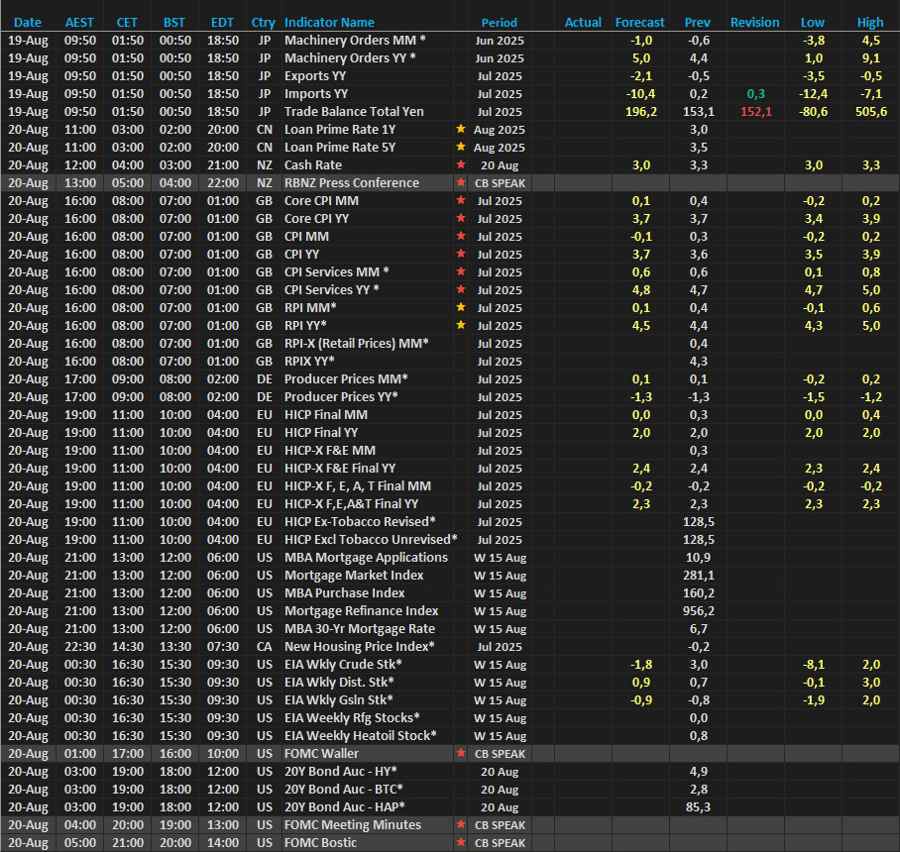900x852 pixels.
Task: Click the red star beside CPI Services YY *
Action: click(x=461, y=290)
